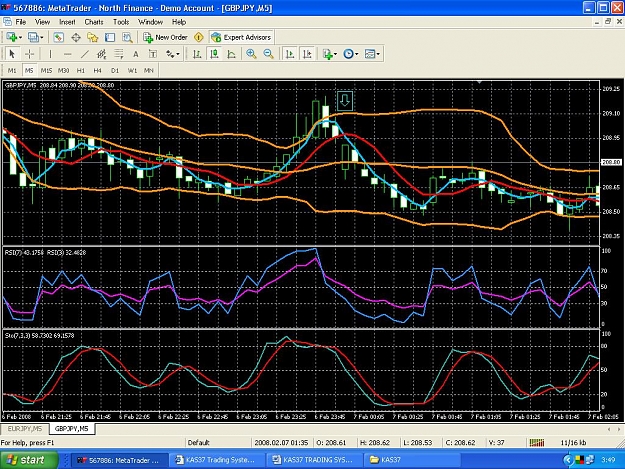
Task: Open the Window menu
Action: [150, 22]
